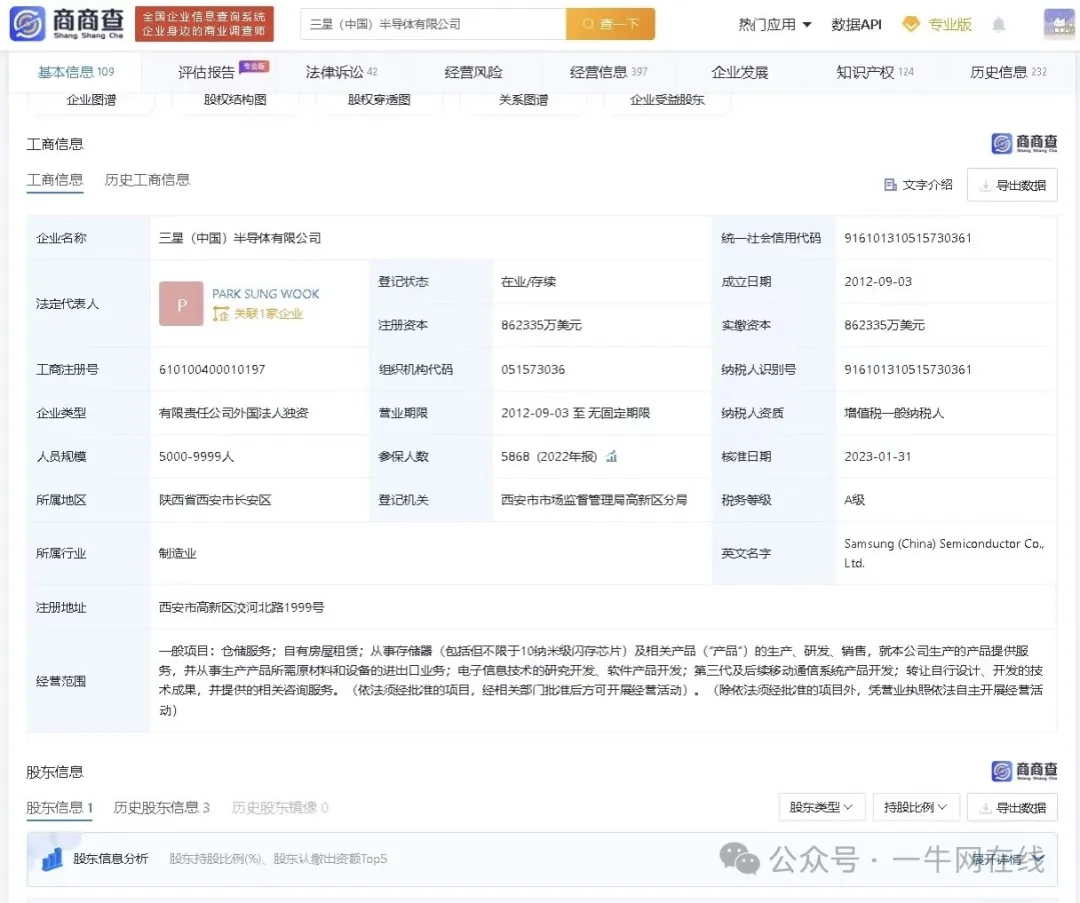Switch to 法律诉讼 tab
Image resolution: width=1080 pixels, height=903 pixels.
[341, 72]
